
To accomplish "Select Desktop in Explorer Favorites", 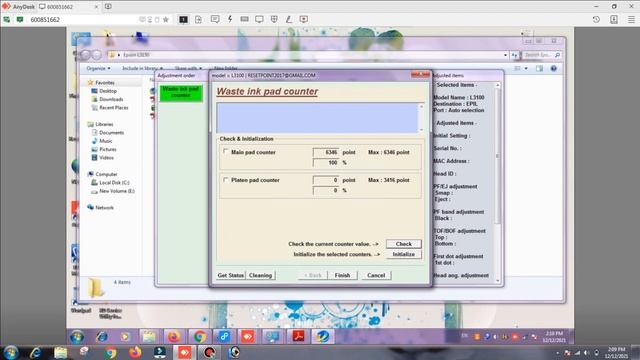I will pos(108,91).
